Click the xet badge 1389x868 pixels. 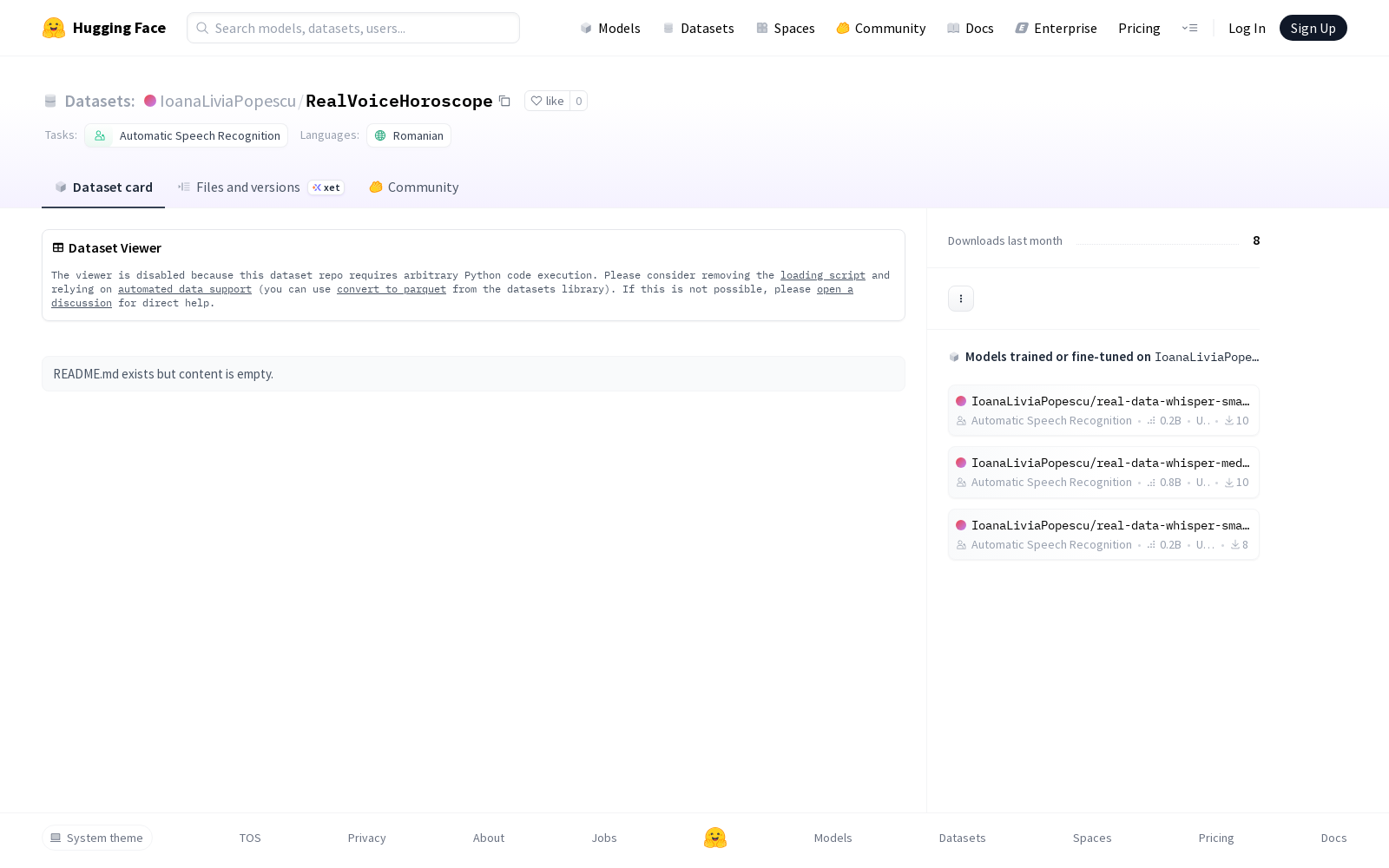tap(326, 187)
